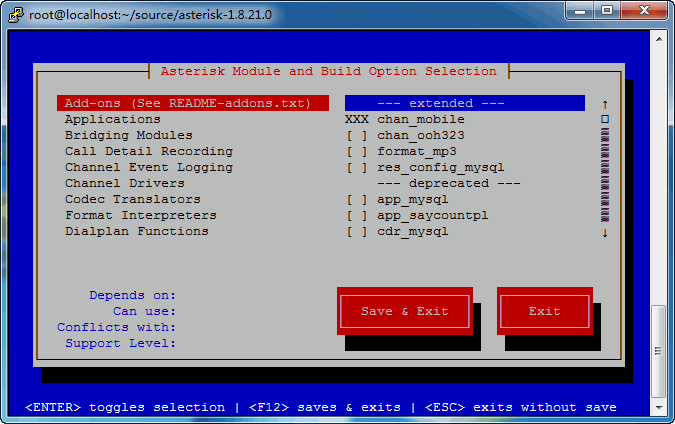
Task: Click the res_config_mysql module name
Action: (x=441, y=167)
